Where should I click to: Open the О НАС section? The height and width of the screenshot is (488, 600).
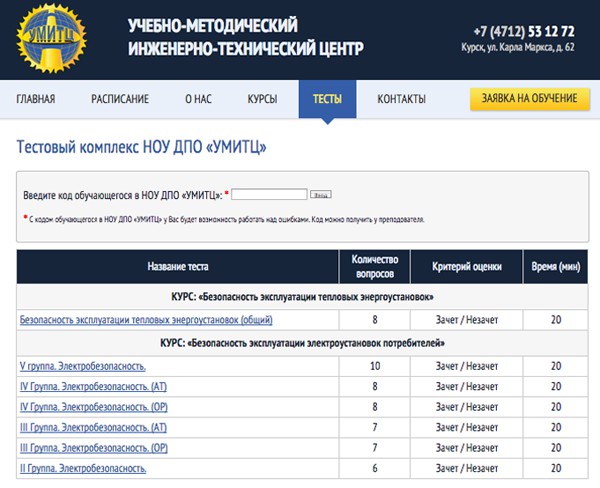click(198, 99)
